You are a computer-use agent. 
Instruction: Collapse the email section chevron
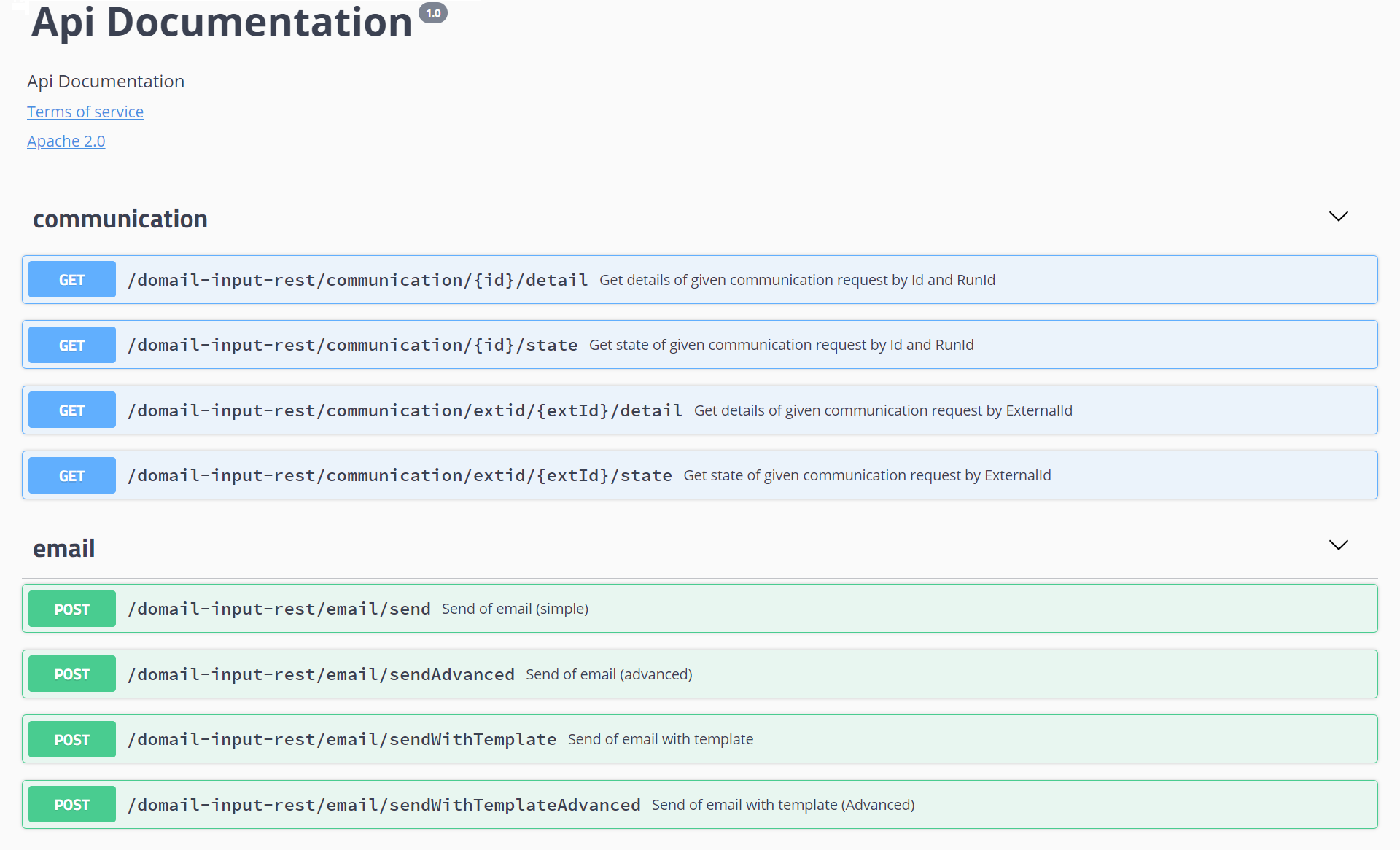pos(1338,545)
